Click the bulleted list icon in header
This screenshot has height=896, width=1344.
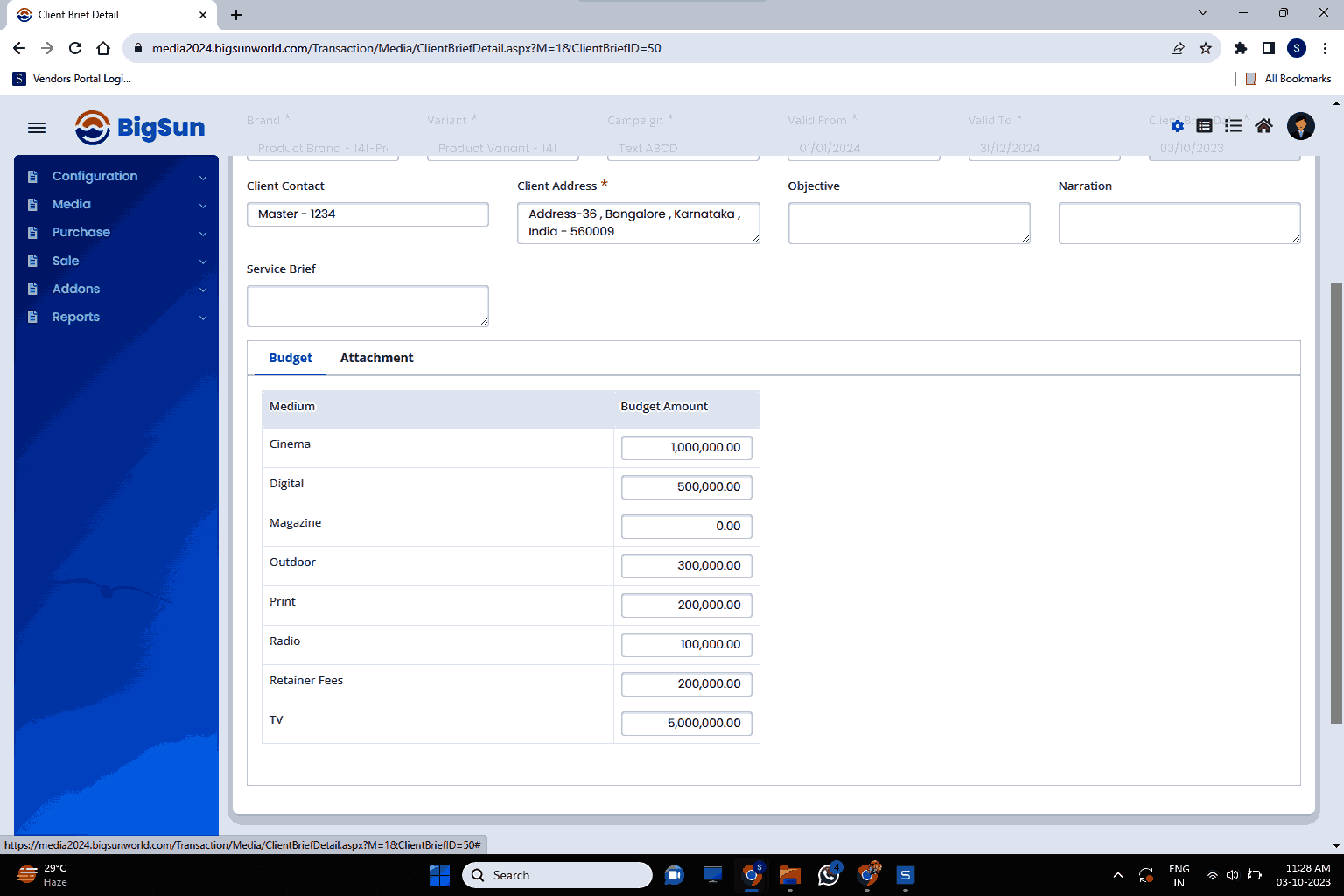[x=1234, y=126]
